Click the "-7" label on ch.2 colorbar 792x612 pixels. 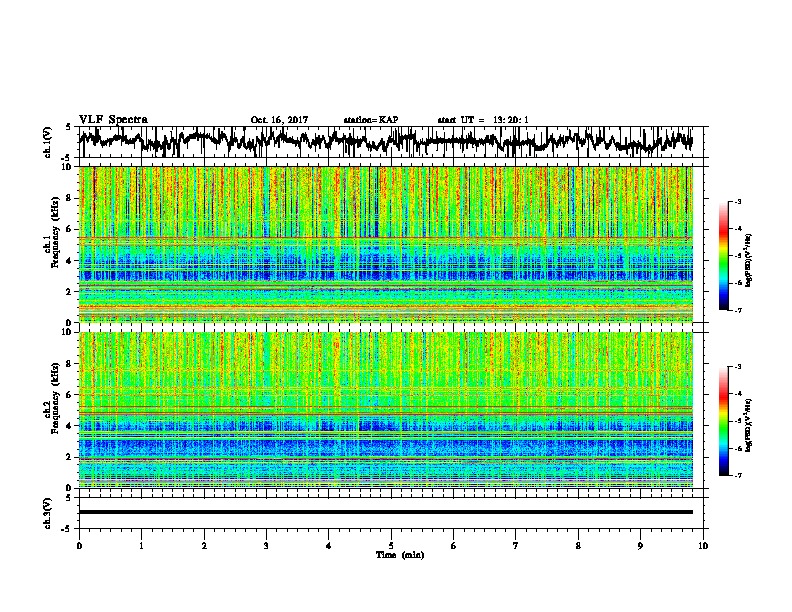coord(737,476)
